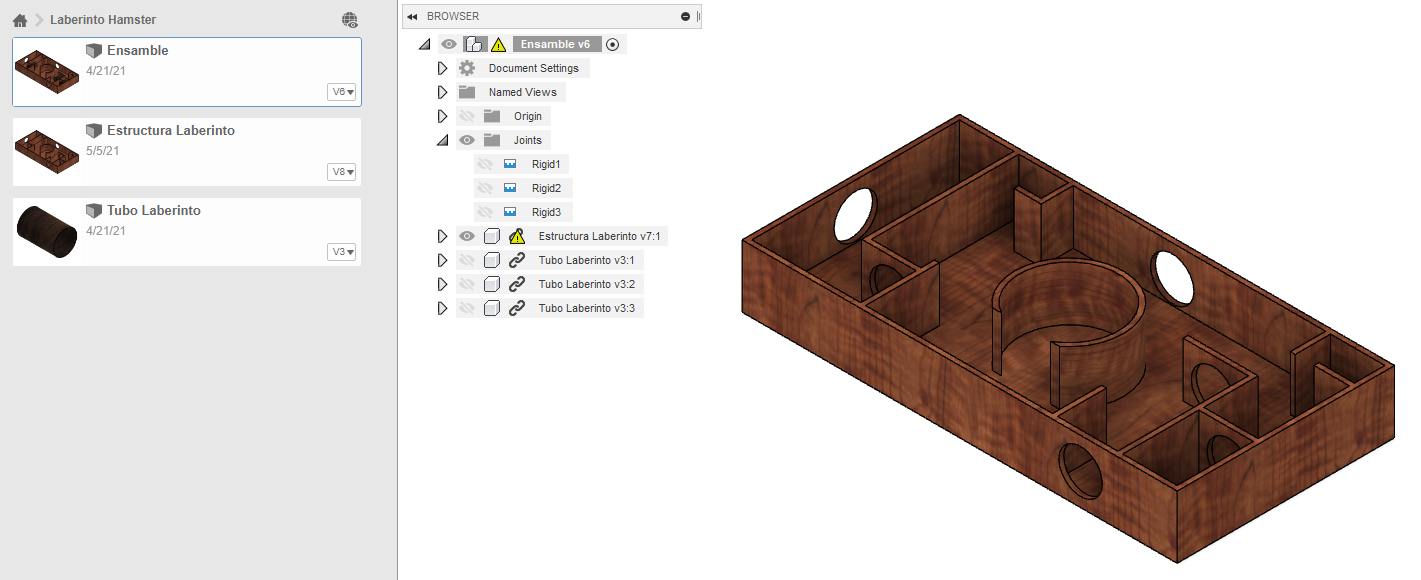Select the Rigid3 joint label
Image resolution: width=1421 pixels, height=580 pixels.
tap(546, 212)
